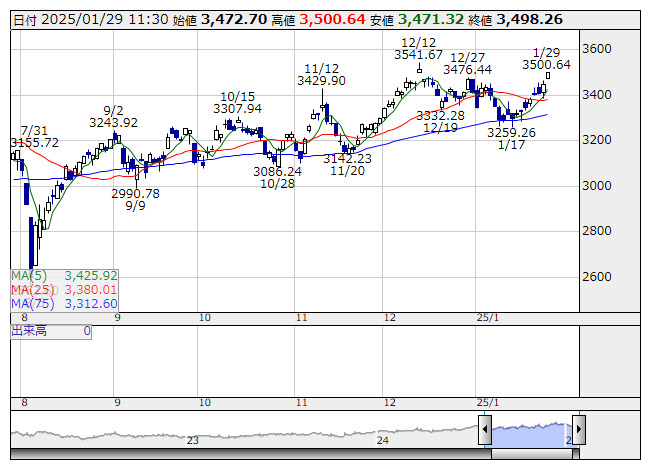Click the 高値 high value in the header
This screenshot has height=470, width=653.
332,19
